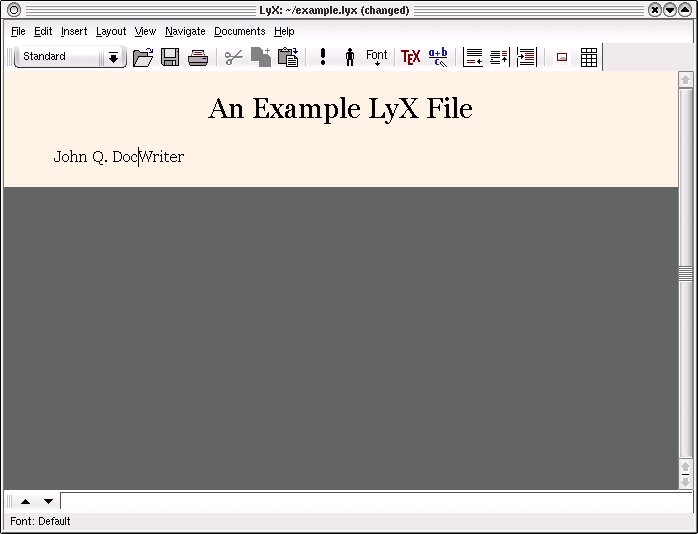Toggle TeX mode with the red TeX icon

[x=410, y=57]
